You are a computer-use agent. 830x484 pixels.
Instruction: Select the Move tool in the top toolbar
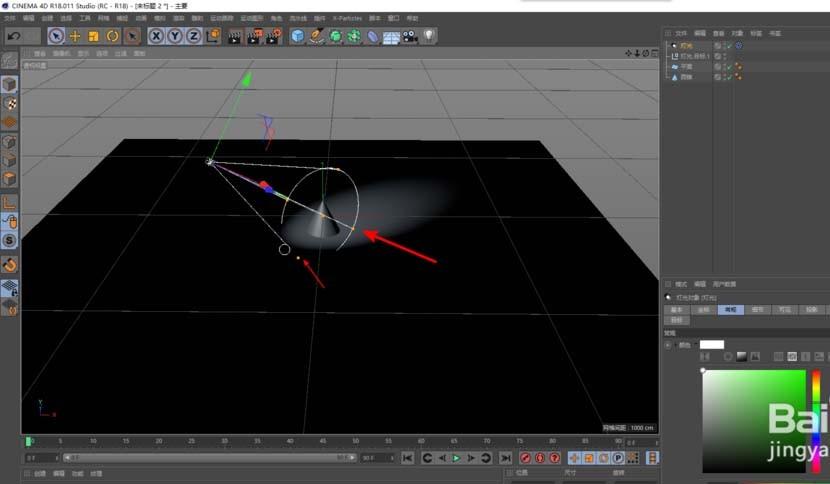pos(74,36)
